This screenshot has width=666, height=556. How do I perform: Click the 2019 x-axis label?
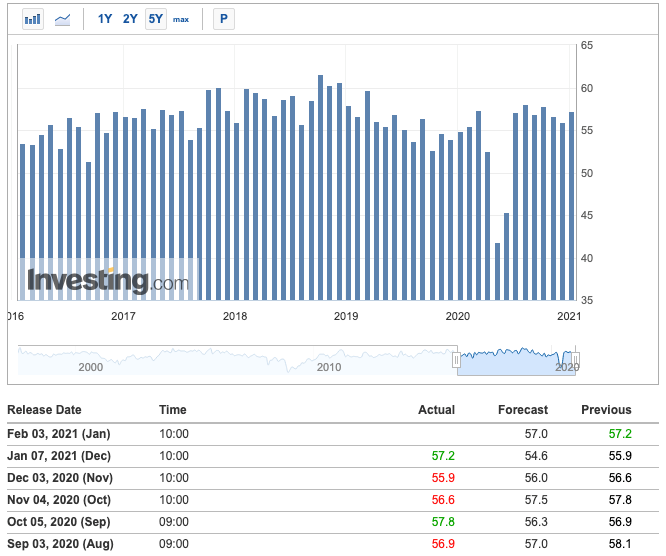(x=346, y=316)
